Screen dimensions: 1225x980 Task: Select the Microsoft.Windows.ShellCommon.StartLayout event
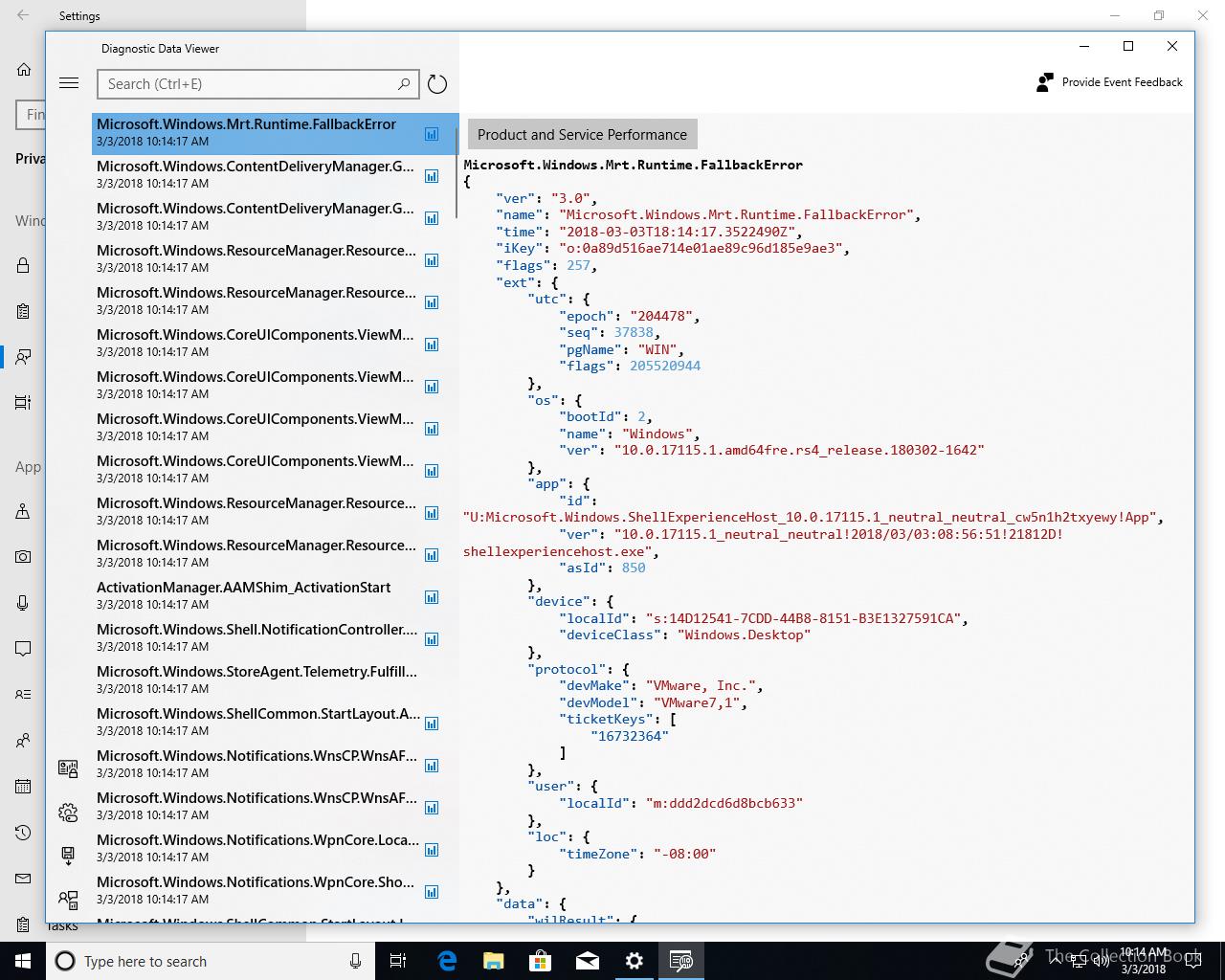pyautogui.click(x=256, y=722)
